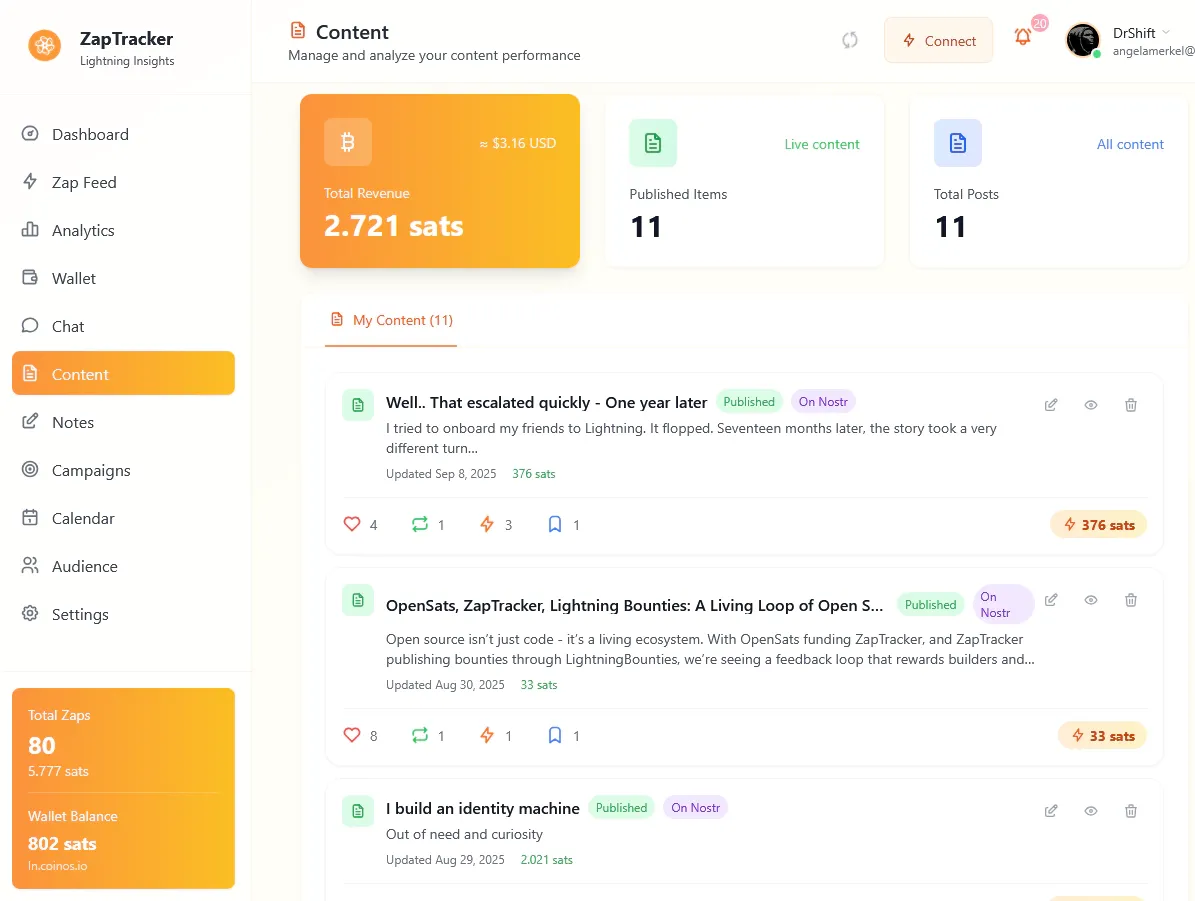Viewport: 1195px width, 901px height.
Task: Click the 376 sats badge
Action: (1098, 524)
